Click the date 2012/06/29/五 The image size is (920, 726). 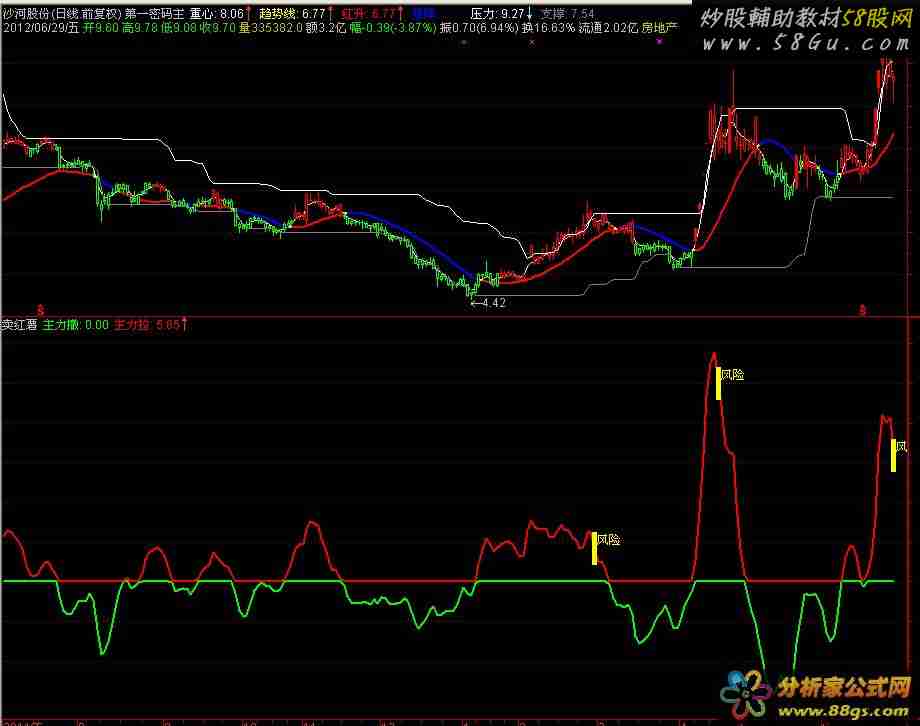(x=40, y=28)
